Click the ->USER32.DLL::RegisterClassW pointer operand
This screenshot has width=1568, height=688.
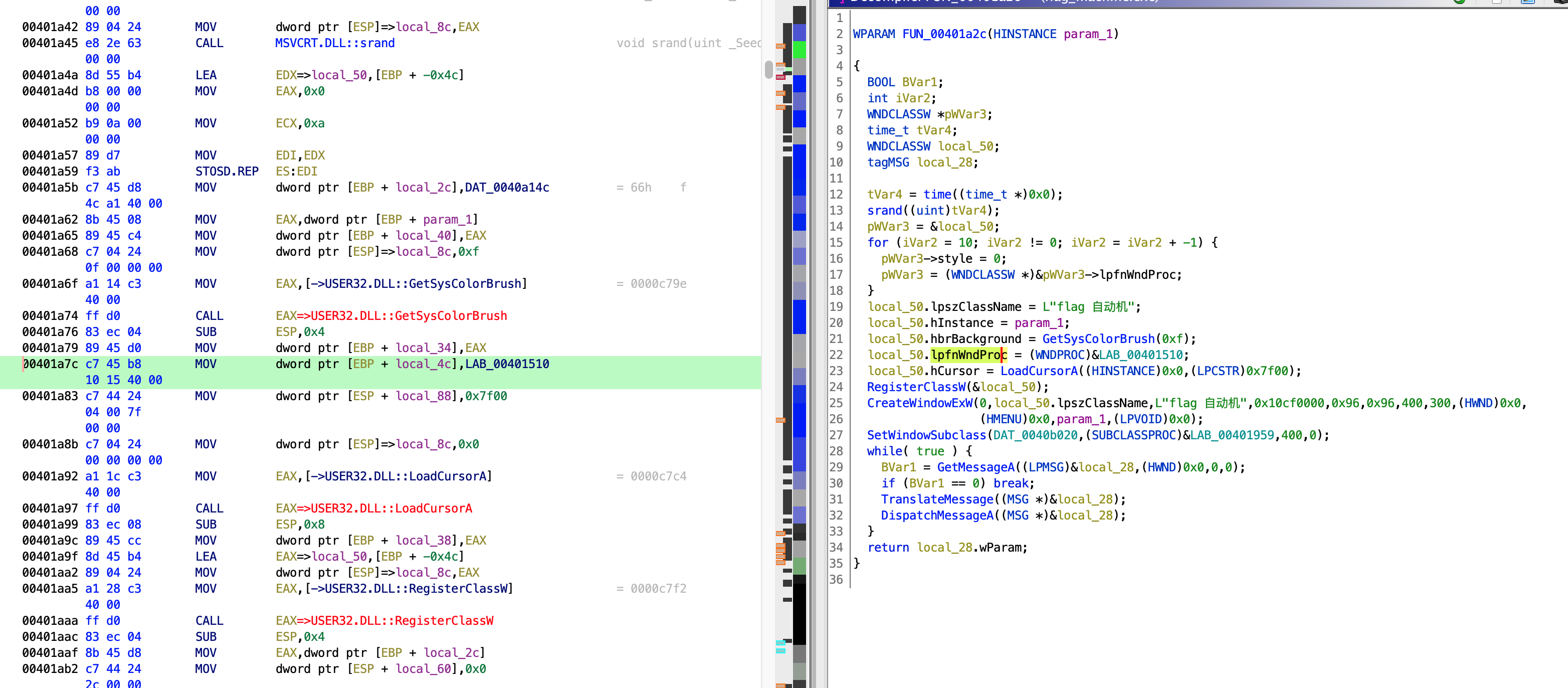(x=409, y=588)
